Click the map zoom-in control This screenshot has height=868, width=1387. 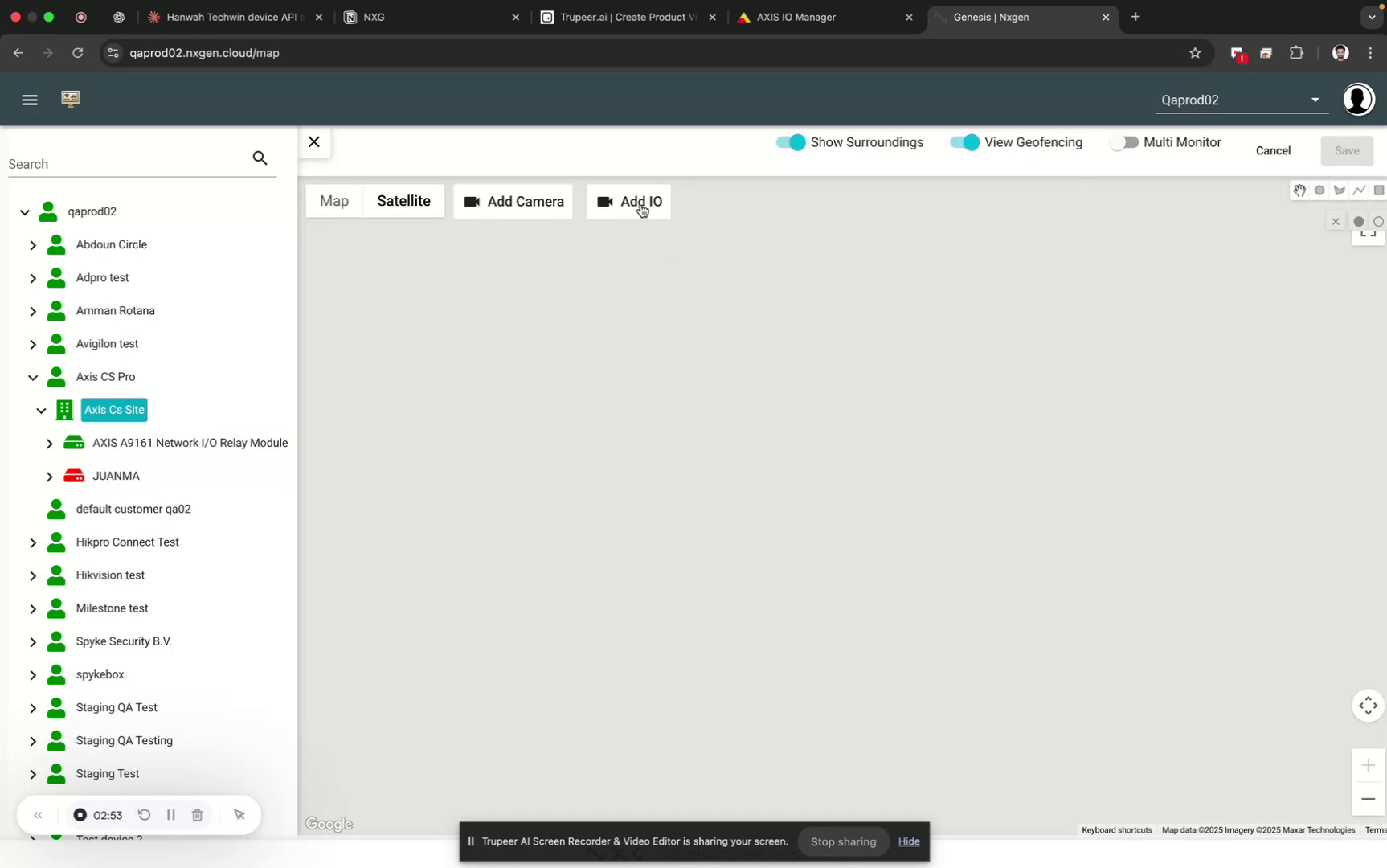point(1368,764)
